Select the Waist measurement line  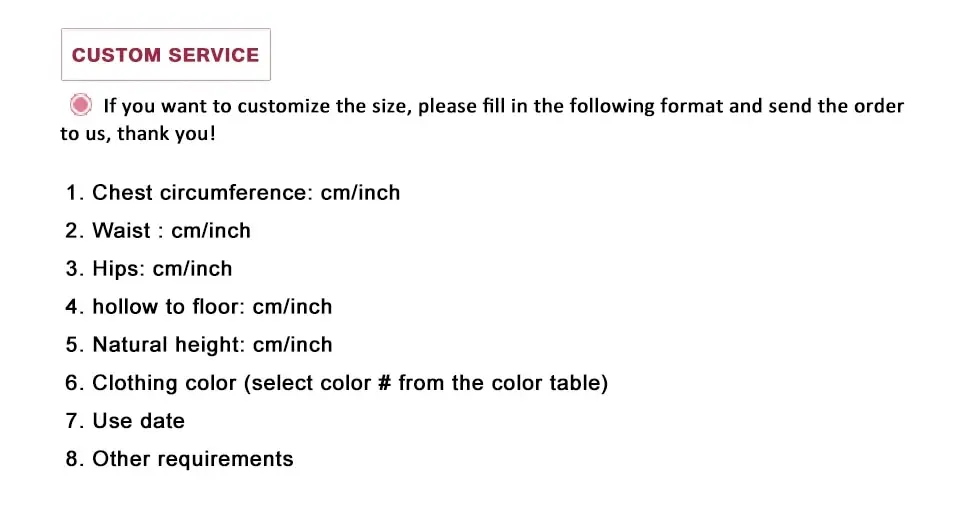point(158,231)
